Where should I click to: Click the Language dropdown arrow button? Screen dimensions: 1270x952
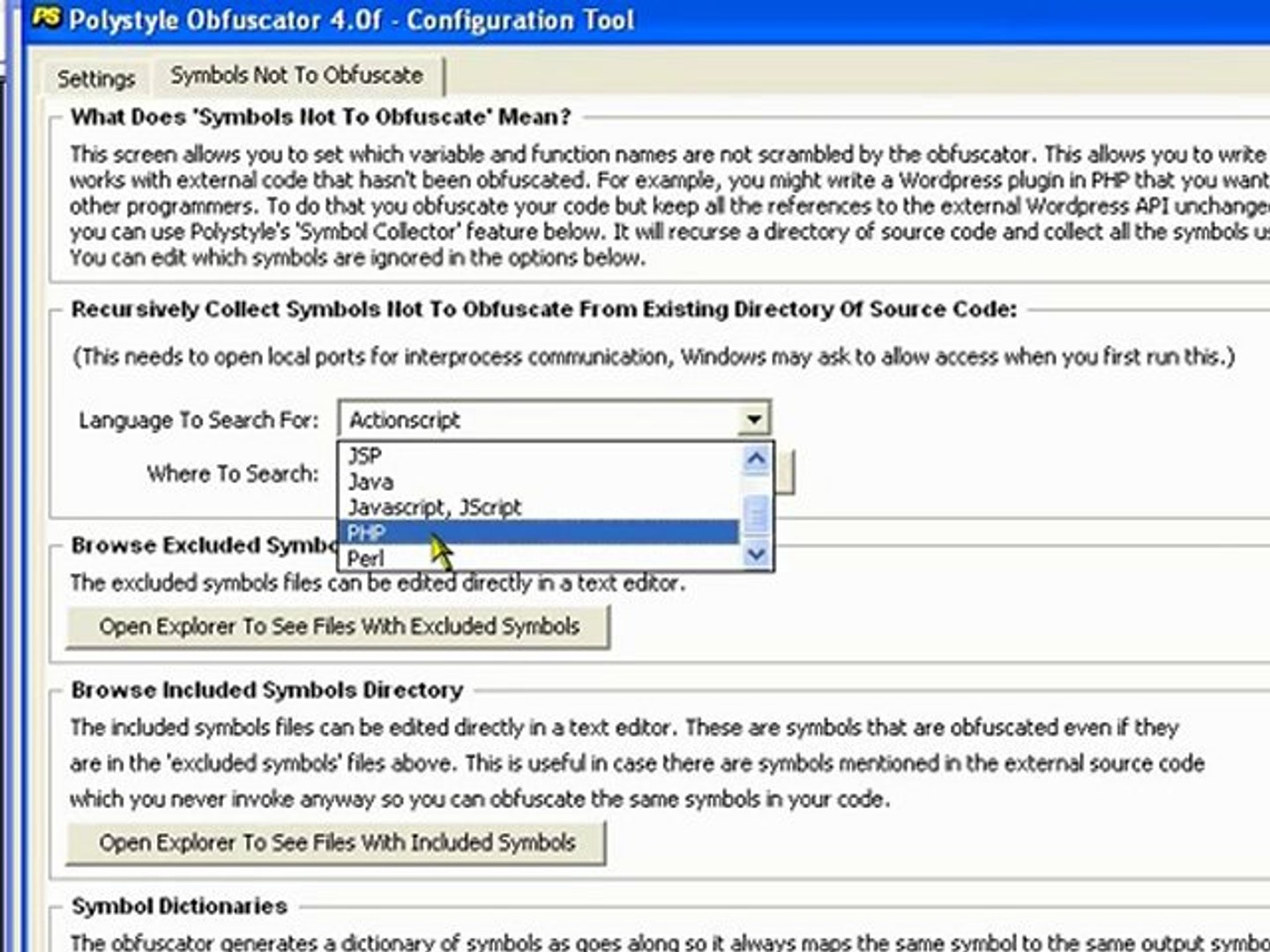[753, 420]
